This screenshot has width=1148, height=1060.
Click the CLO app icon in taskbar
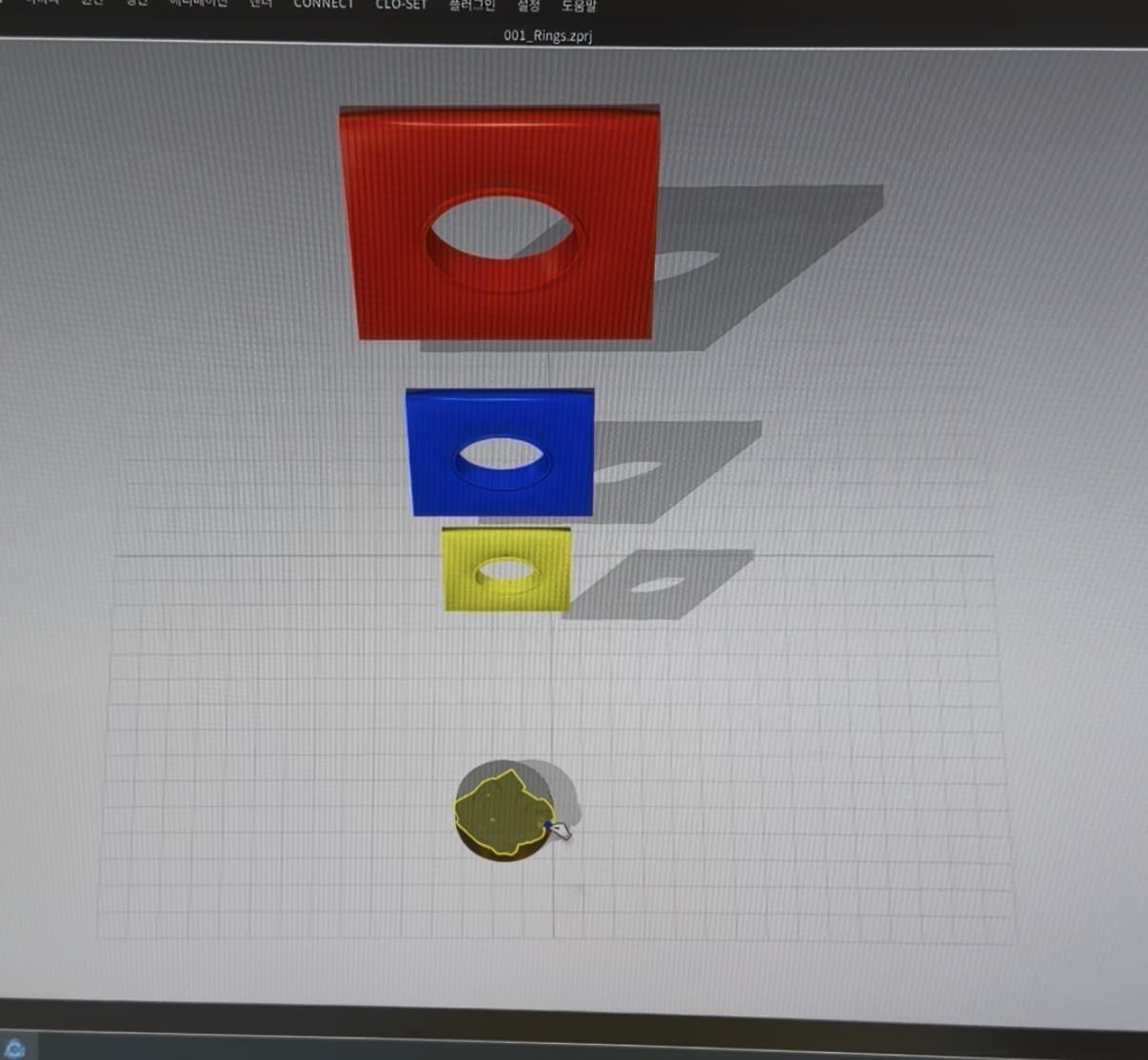[x=15, y=1047]
